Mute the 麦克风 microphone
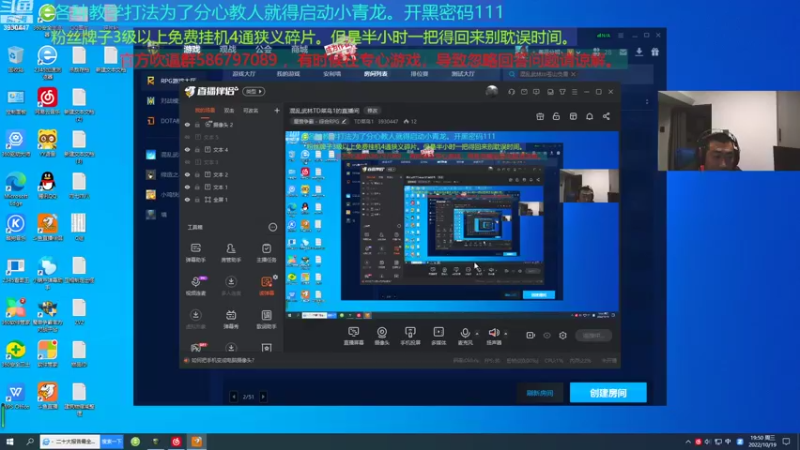The image size is (800, 450). [x=465, y=336]
